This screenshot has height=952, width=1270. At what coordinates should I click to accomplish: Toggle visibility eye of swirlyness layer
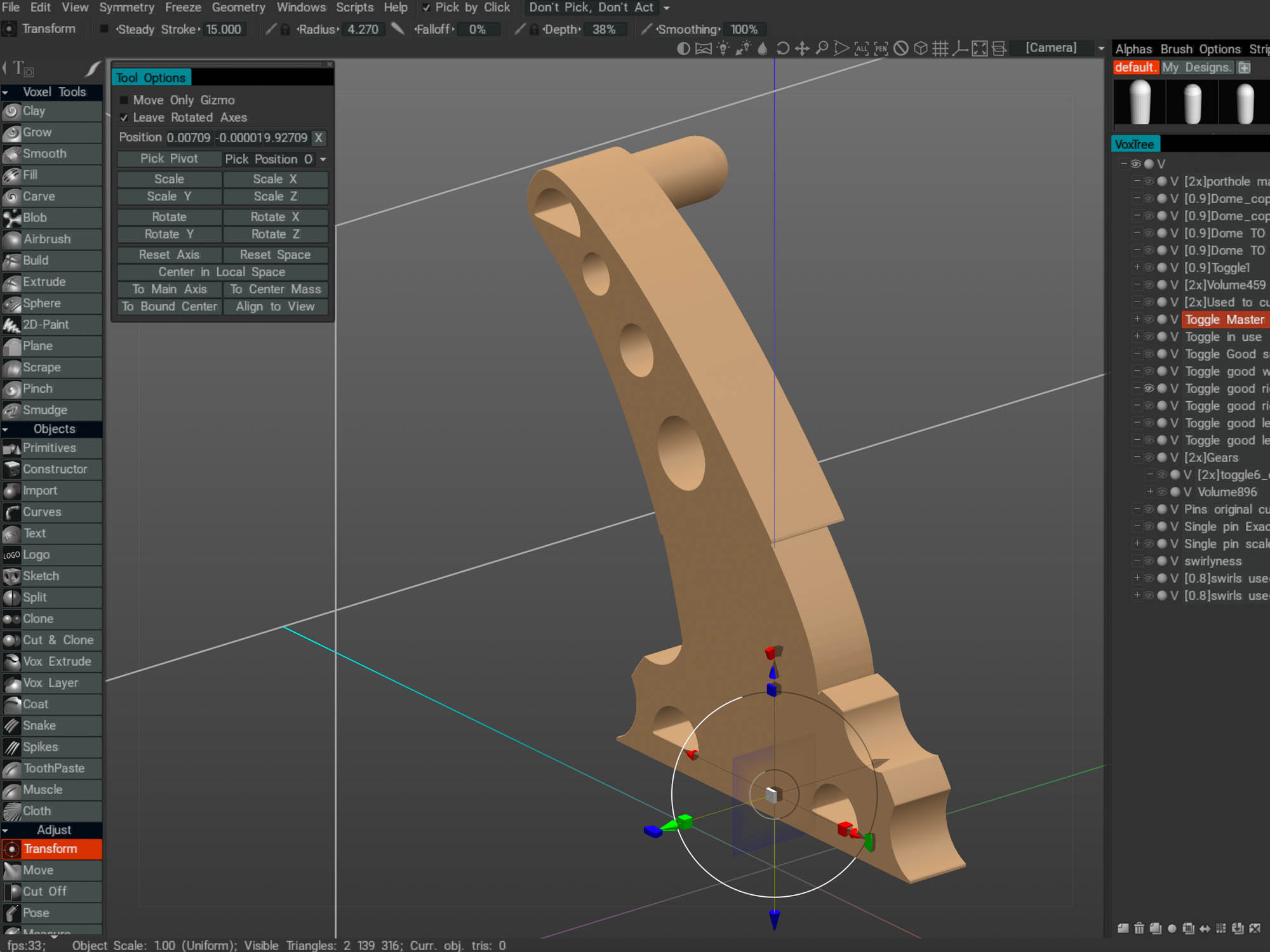click(x=1149, y=561)
